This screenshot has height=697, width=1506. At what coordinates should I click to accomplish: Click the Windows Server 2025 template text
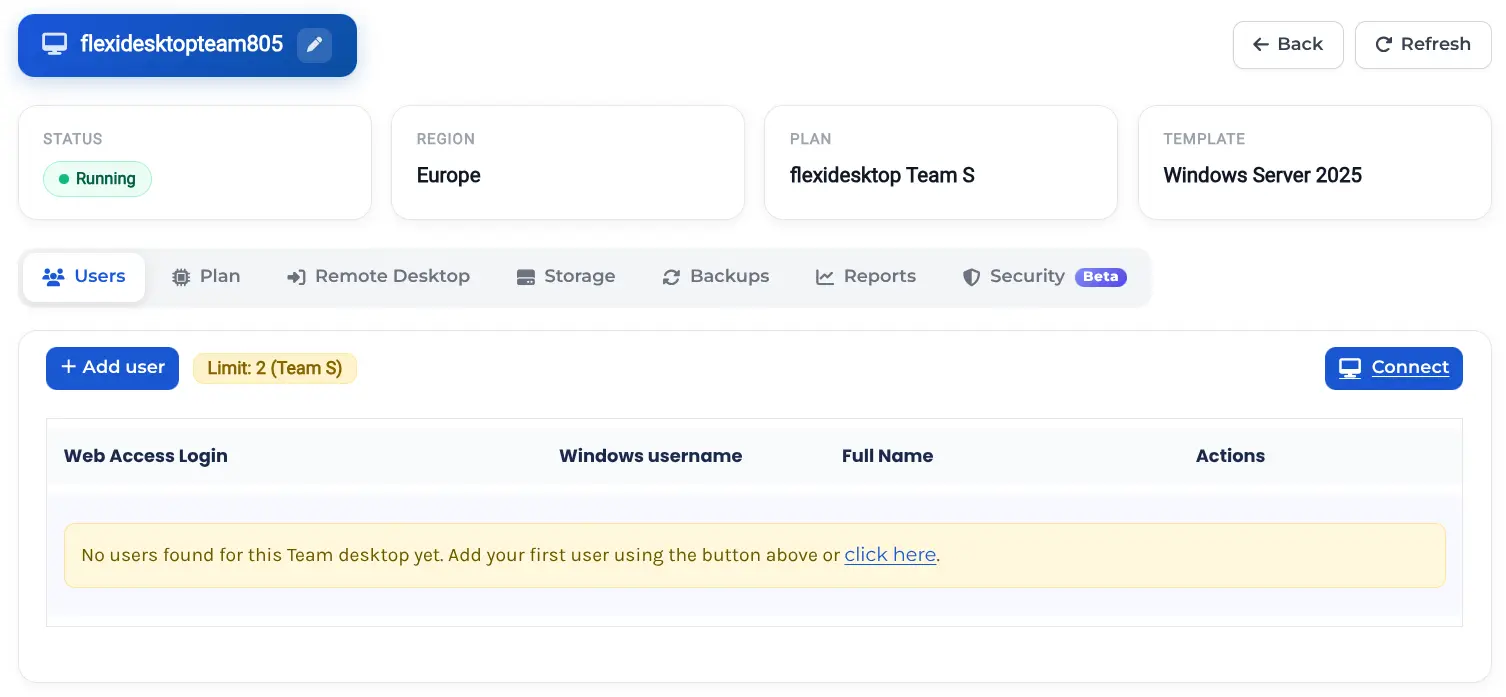(1262, 176)
